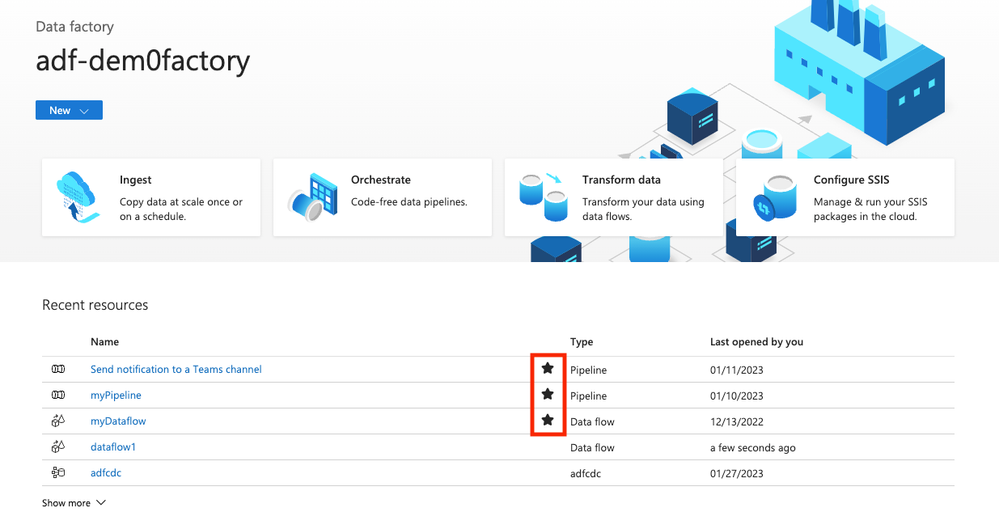The width and height of the screenshot is (999, 529).
Task: Select the 01/11/2023 date cell
Action: click(737, 370)
